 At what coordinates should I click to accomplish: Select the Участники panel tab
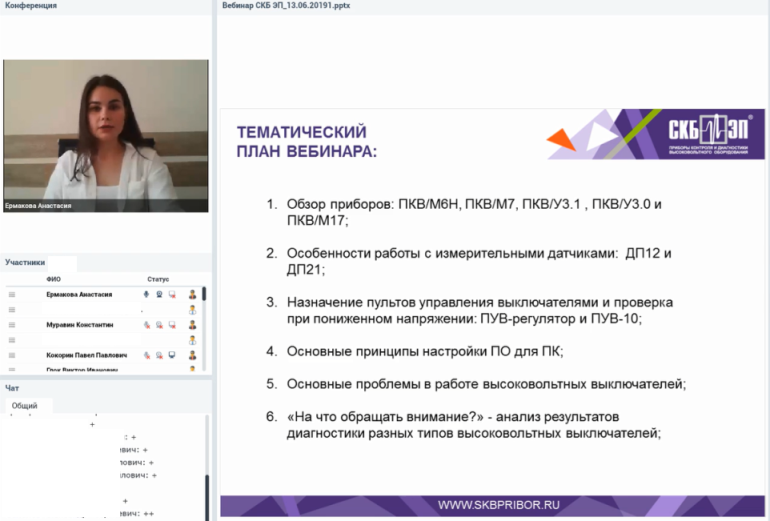25,262
